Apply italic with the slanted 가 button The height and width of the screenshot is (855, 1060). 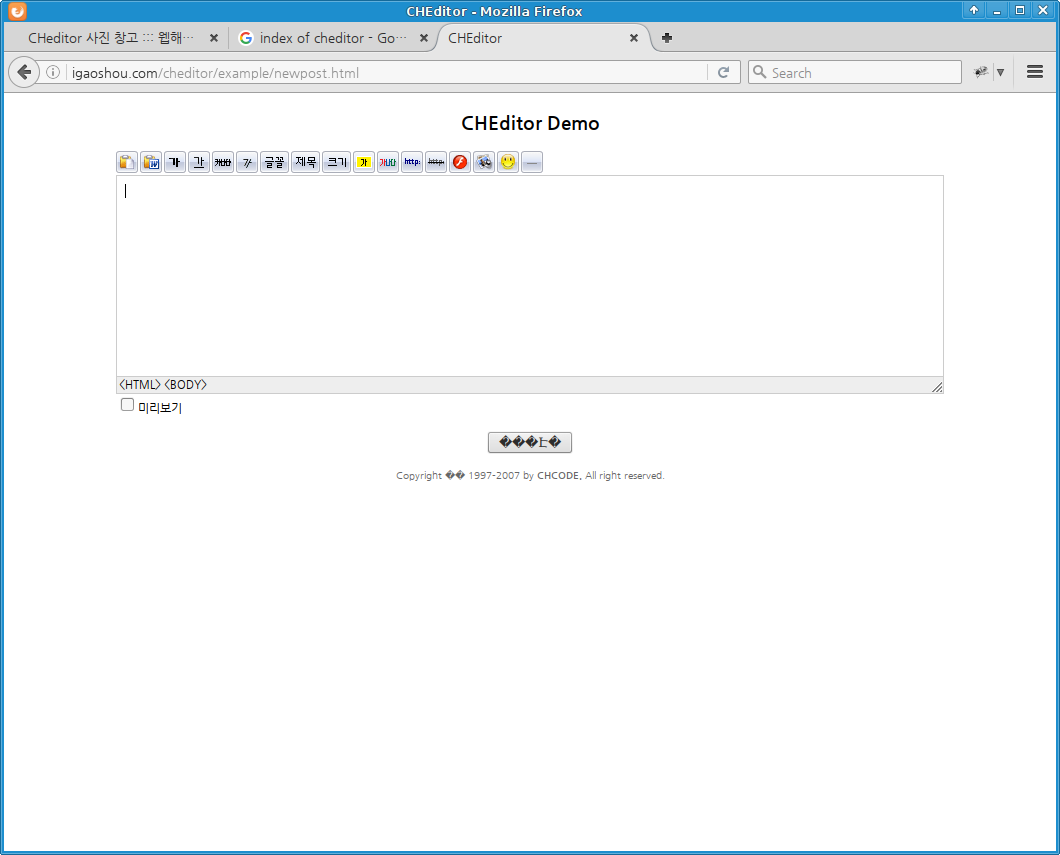point(247,162)
